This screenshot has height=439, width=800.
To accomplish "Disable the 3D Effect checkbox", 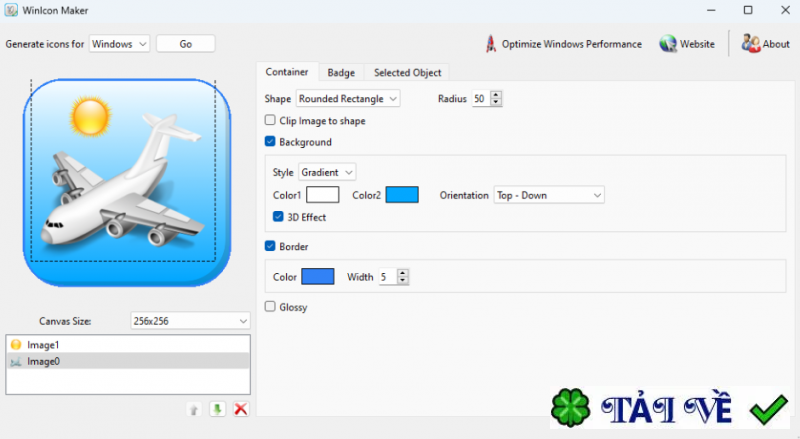I will point(278,216).
